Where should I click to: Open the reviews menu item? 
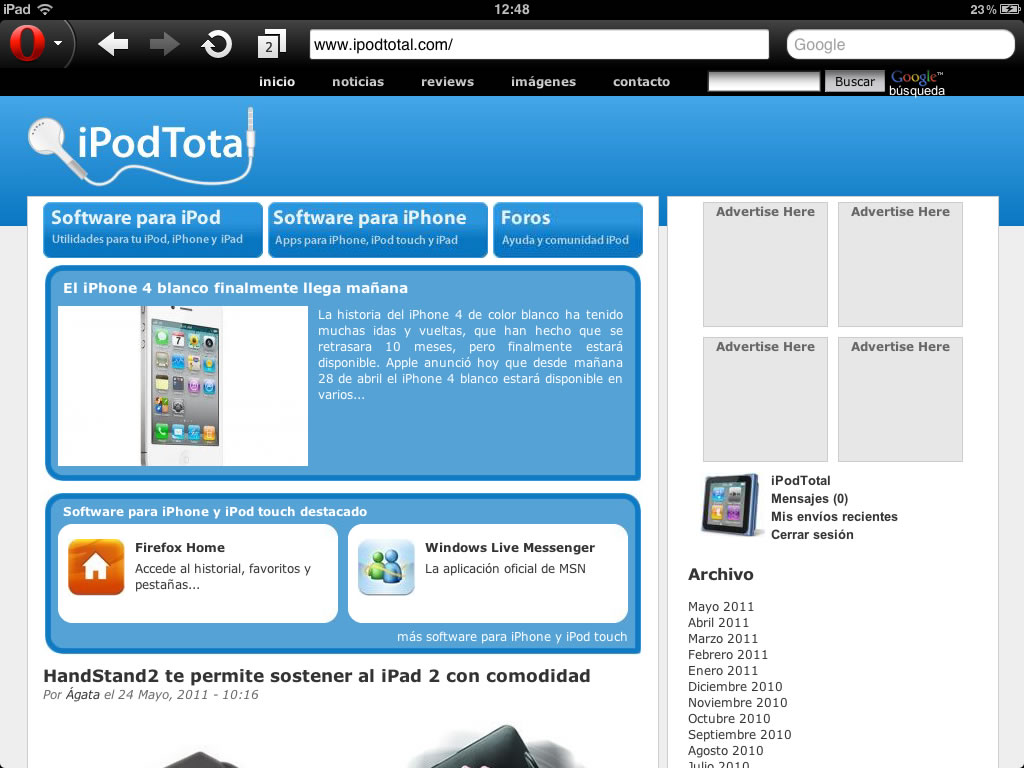tap(447, 82)
